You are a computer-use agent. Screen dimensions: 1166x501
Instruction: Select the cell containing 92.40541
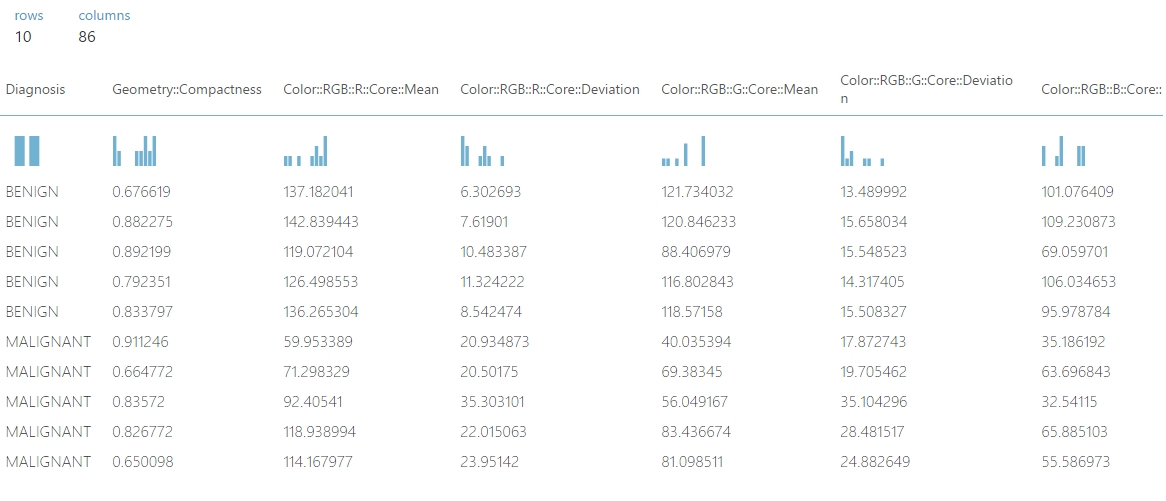(x=313, y=402)
